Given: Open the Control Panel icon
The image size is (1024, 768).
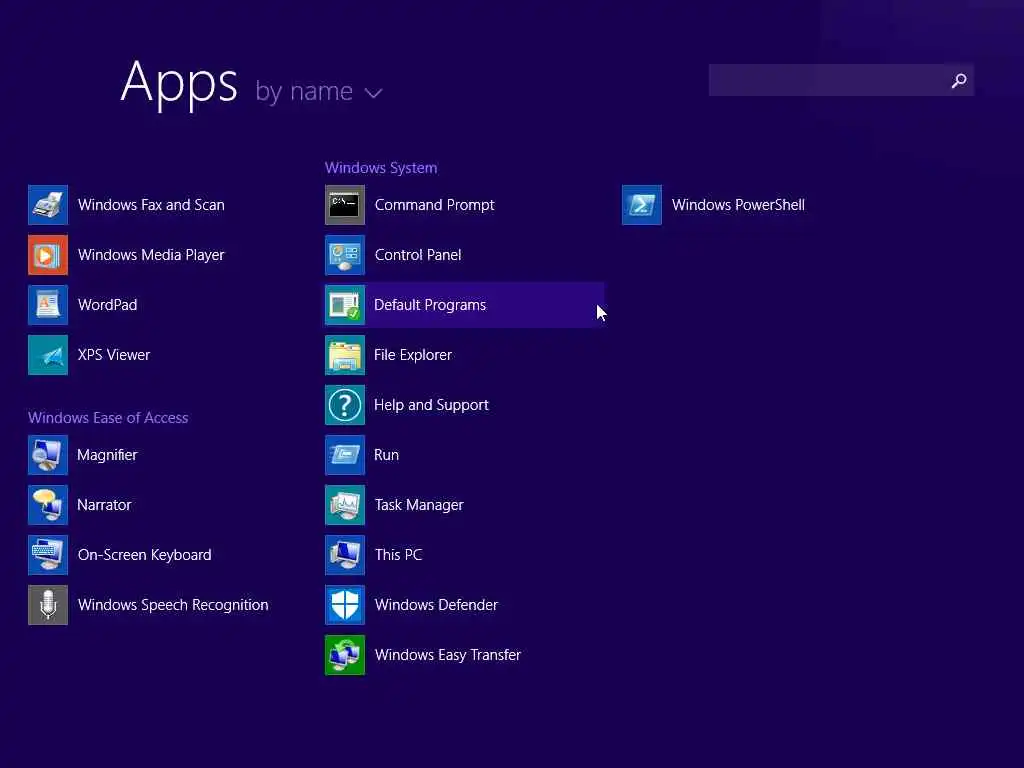Looking at the screenshot, I should 345,255.
